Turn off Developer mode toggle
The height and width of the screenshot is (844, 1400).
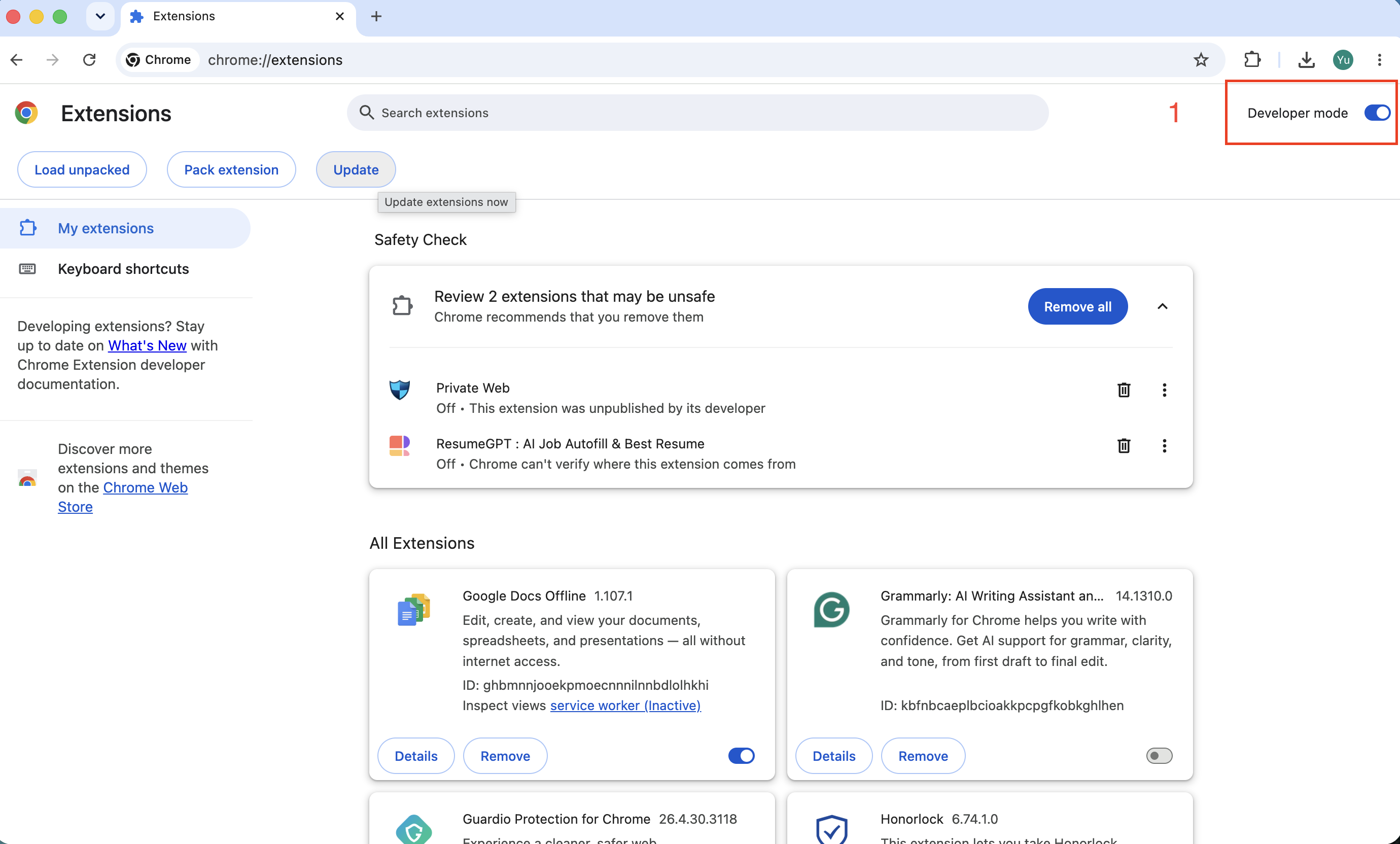pyautogui.click(x=1377, y=113)
